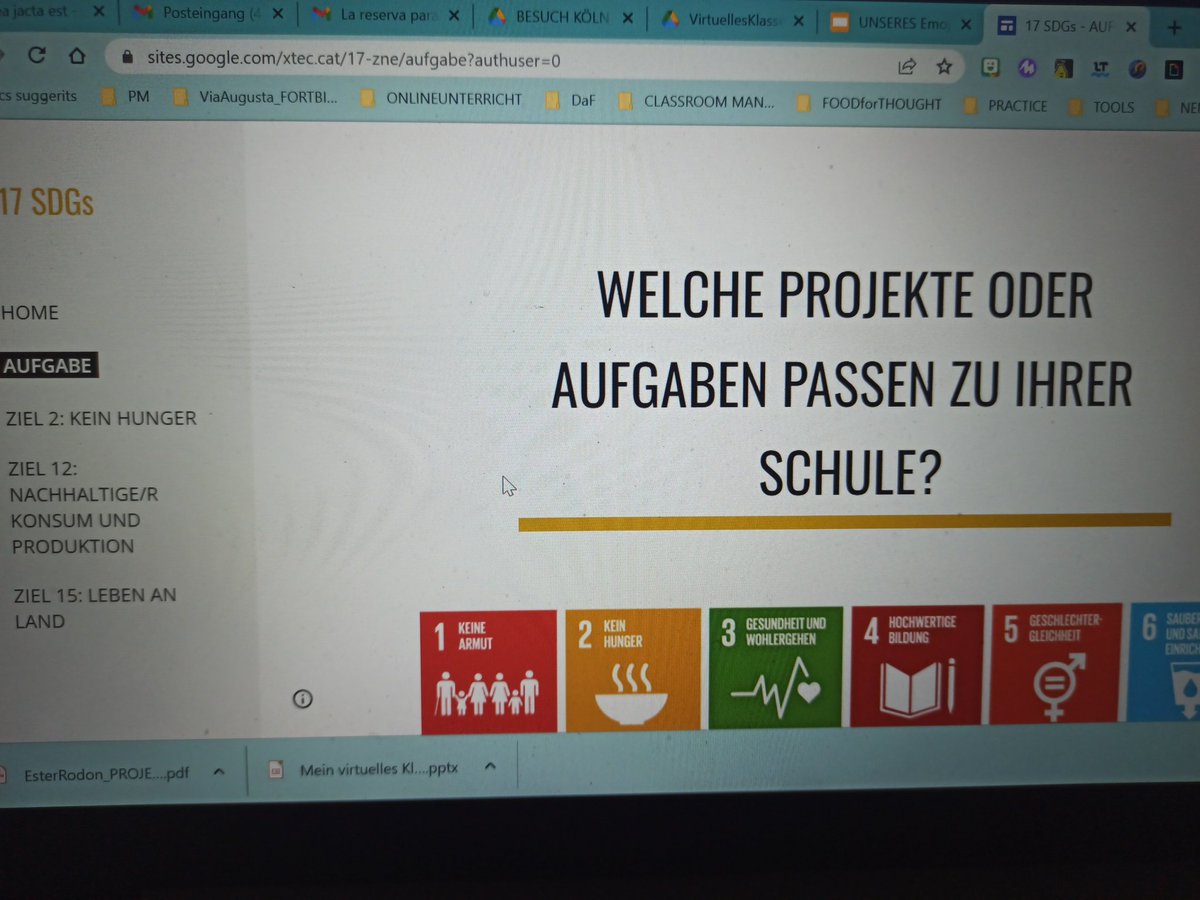Reload the page with the refresh icon

pos(37,56)
